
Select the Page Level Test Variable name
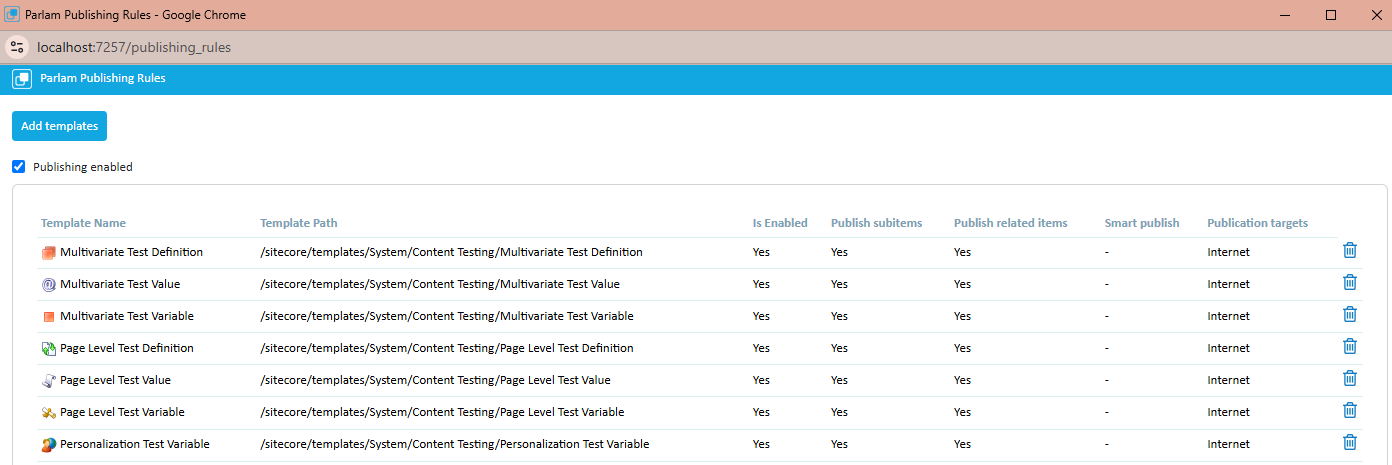(122, 412)
